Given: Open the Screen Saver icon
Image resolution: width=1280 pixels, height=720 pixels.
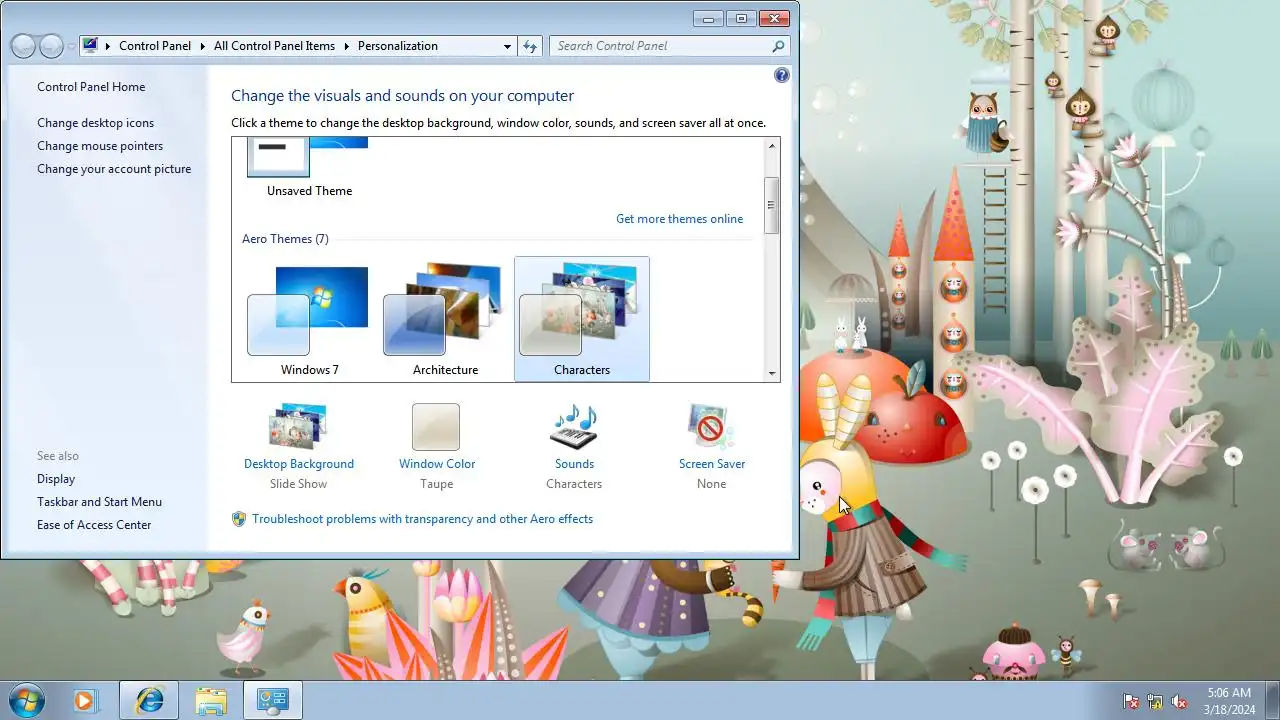Looking at the screenshot, I should (x=711, y=426).
